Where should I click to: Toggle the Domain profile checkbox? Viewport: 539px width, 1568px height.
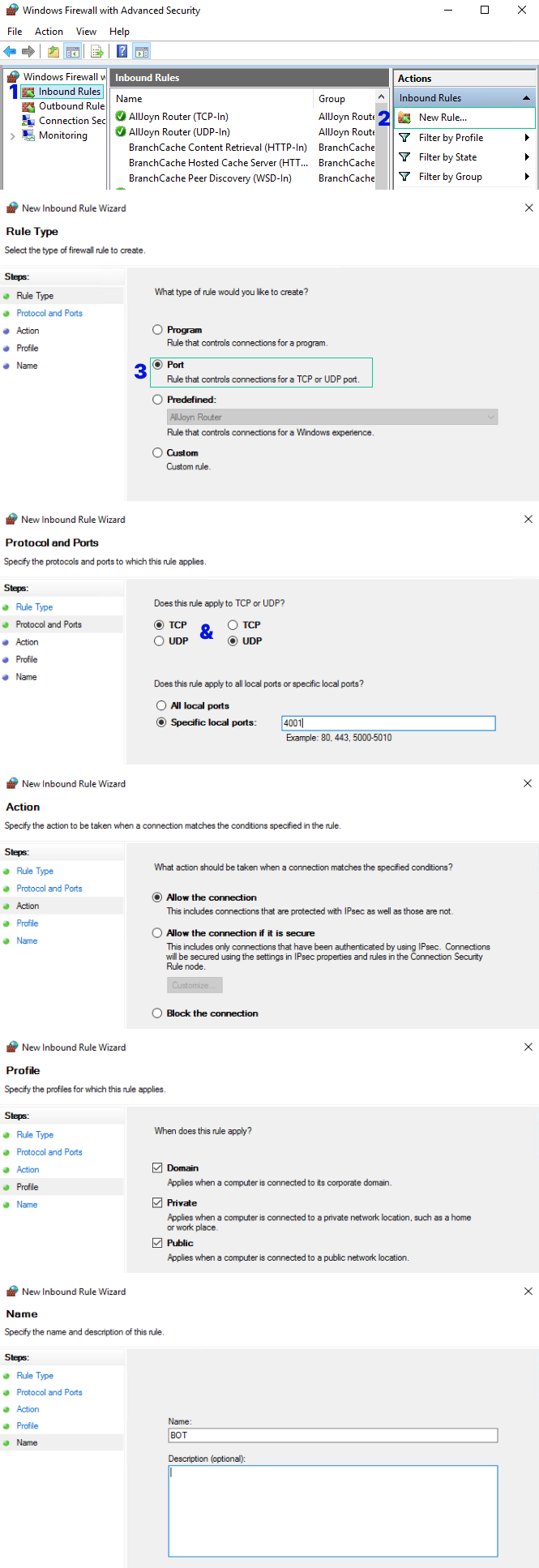pos(157,1168)
